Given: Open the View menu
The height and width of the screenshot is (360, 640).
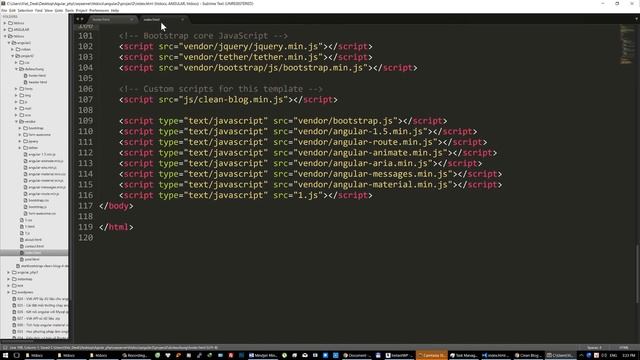Looking at the screenshot, I should [x=49, y=10].
